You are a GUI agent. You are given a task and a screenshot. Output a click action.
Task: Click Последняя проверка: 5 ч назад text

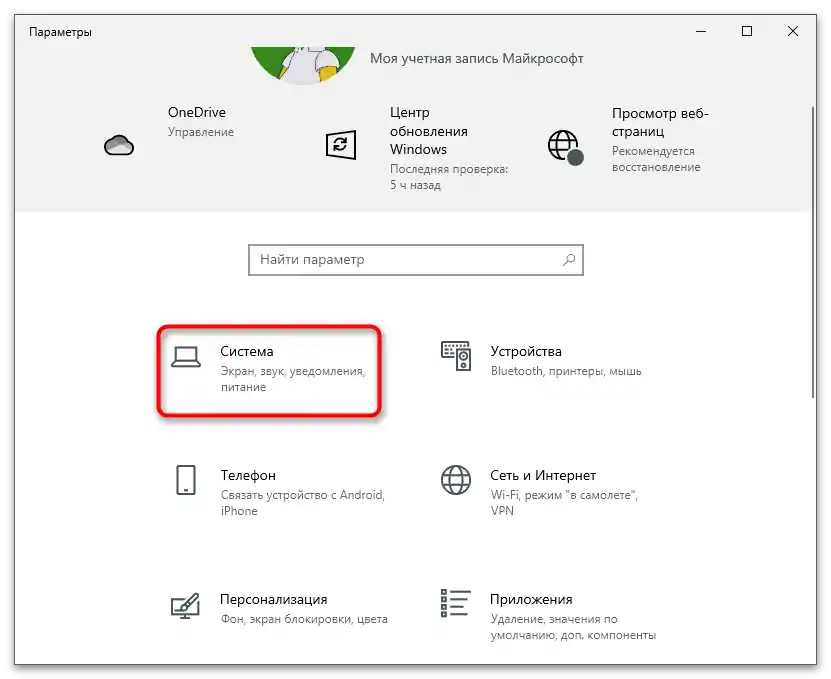point(448,177)
